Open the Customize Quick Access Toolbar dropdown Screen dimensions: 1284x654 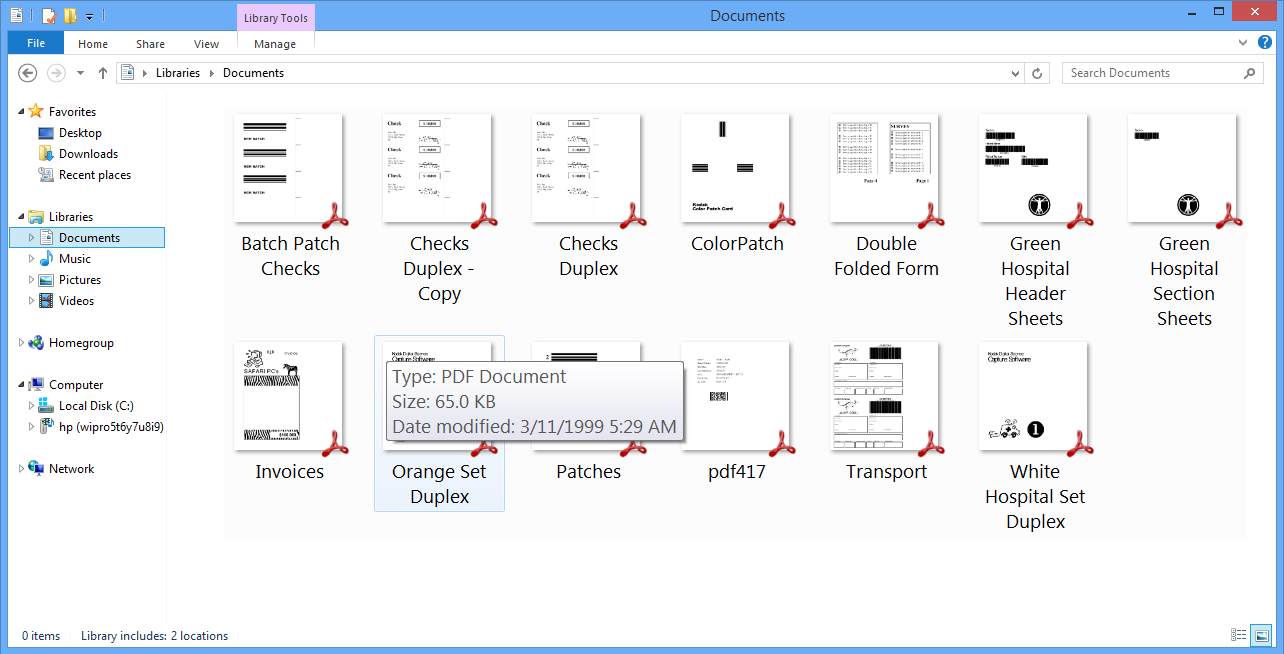[89, 15]
